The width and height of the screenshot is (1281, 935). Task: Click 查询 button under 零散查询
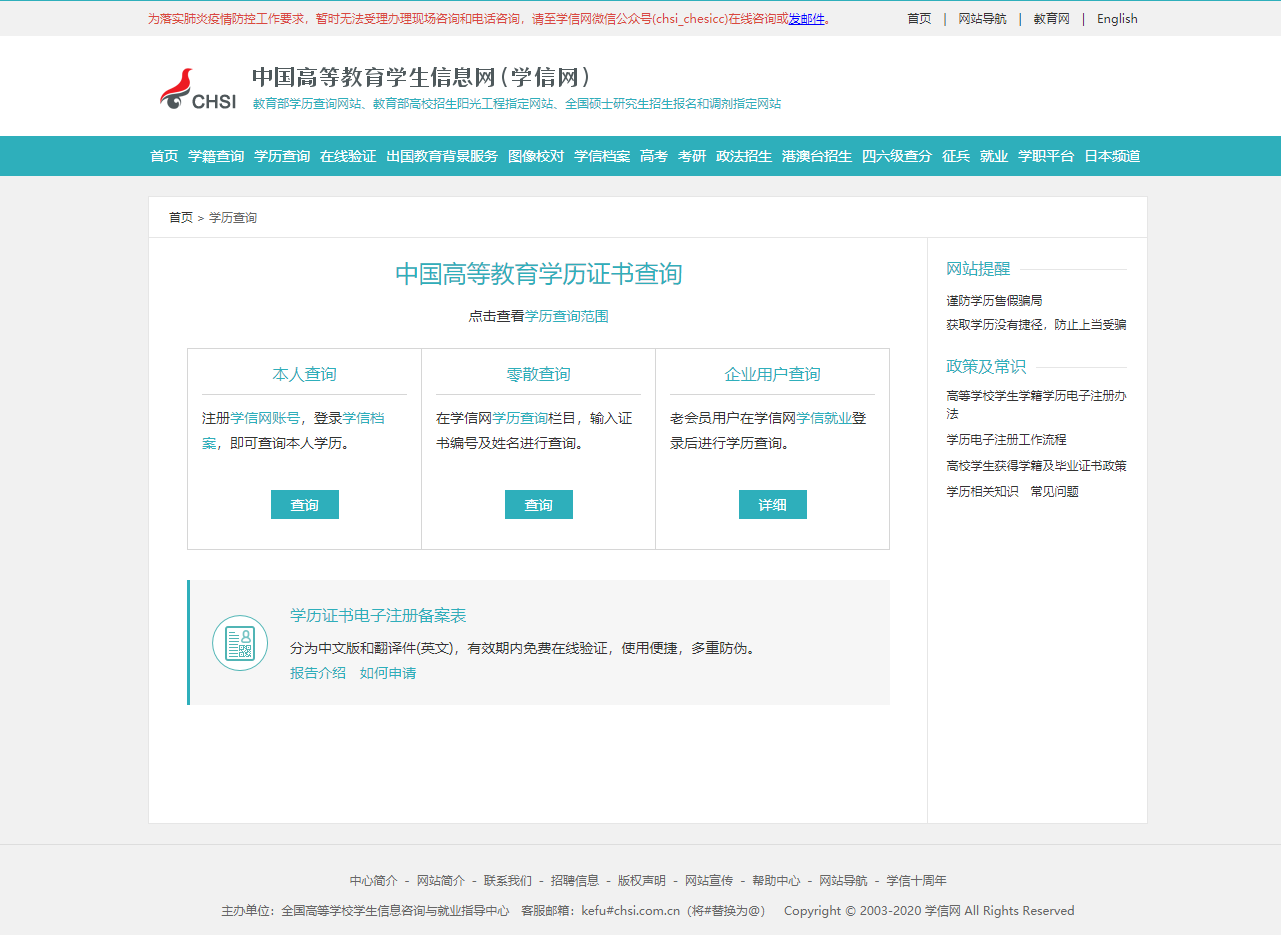539,505
